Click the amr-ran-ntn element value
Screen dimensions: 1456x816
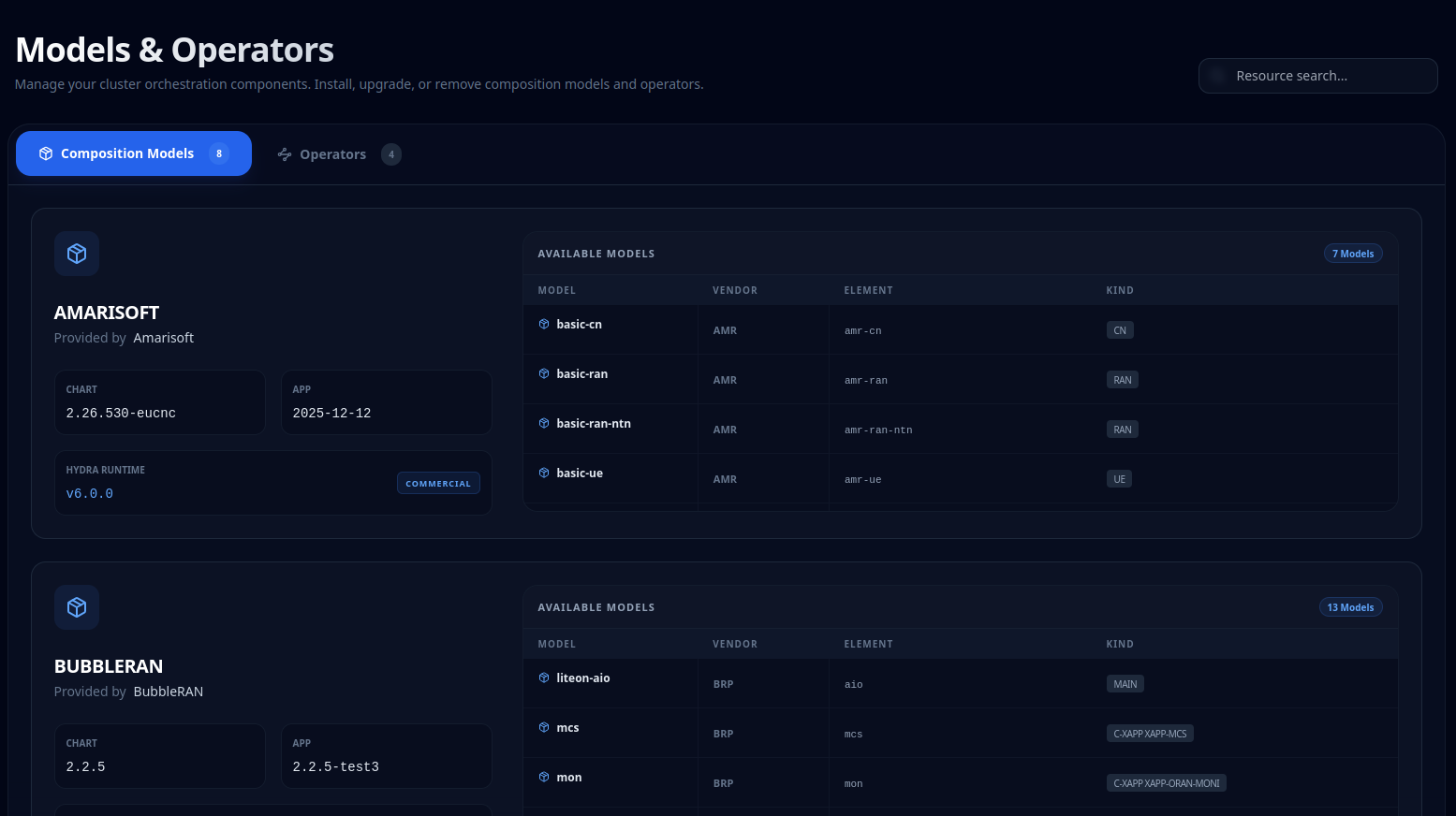coord(878,430)
